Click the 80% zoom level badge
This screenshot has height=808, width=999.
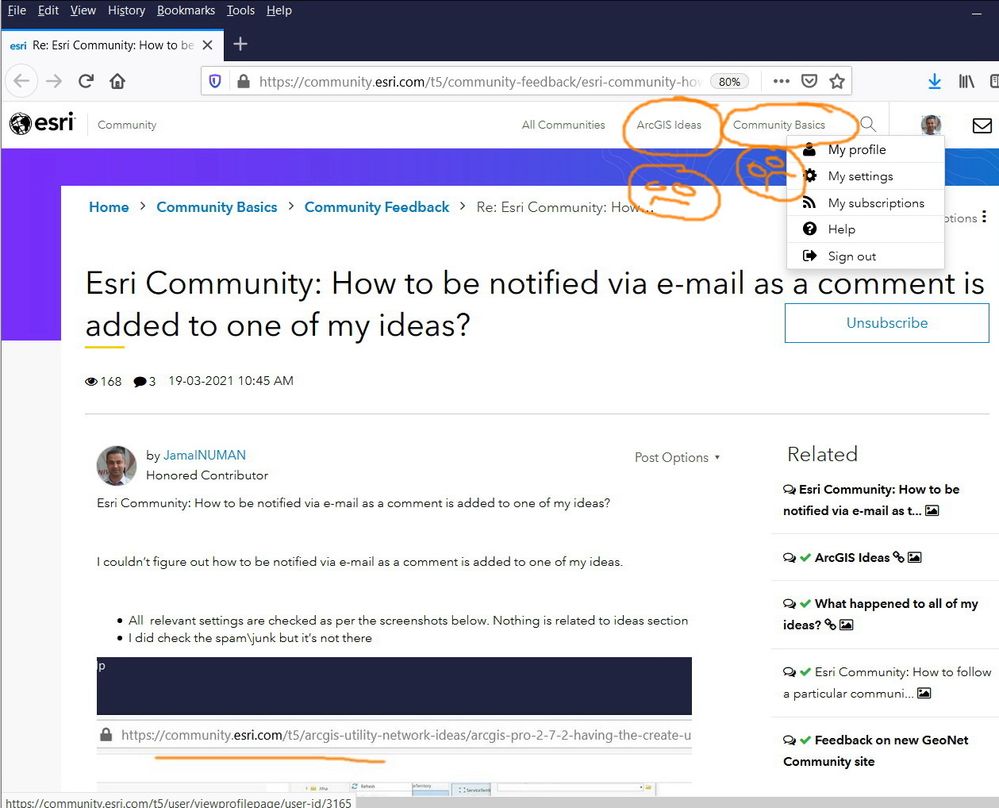coord(729,82)
